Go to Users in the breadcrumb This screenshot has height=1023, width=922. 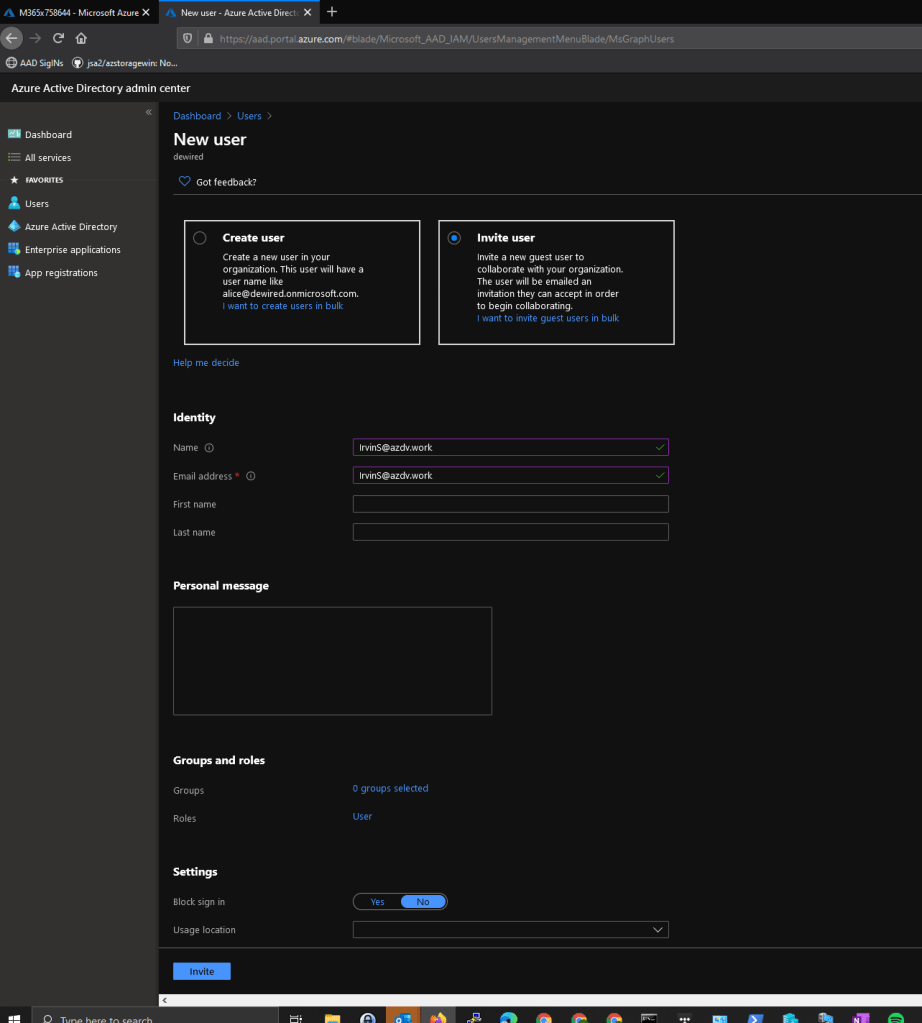click(x=249, y=116)
